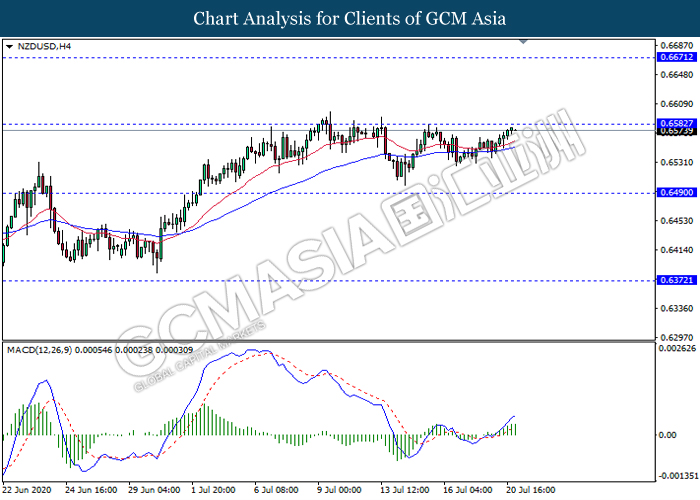Viewport: 700px width, 500px height.
Task: Click the 6 Jul 08:00 time label
Action: 276,490
